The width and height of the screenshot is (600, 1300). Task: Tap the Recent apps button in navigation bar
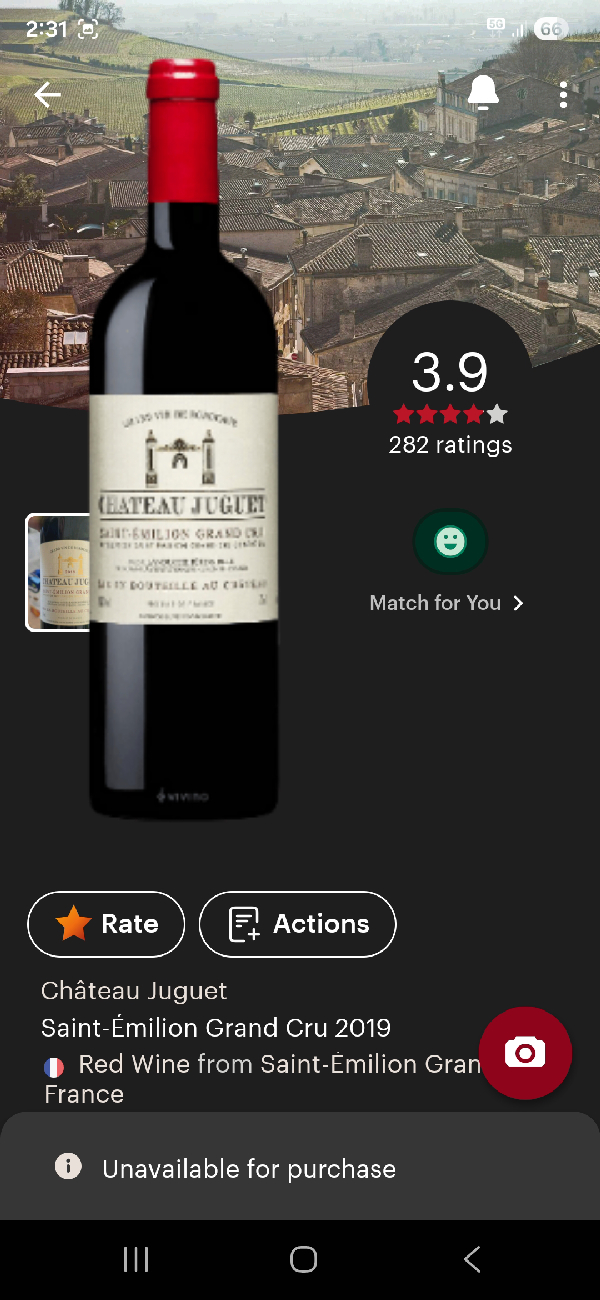tap(135, 1258)
